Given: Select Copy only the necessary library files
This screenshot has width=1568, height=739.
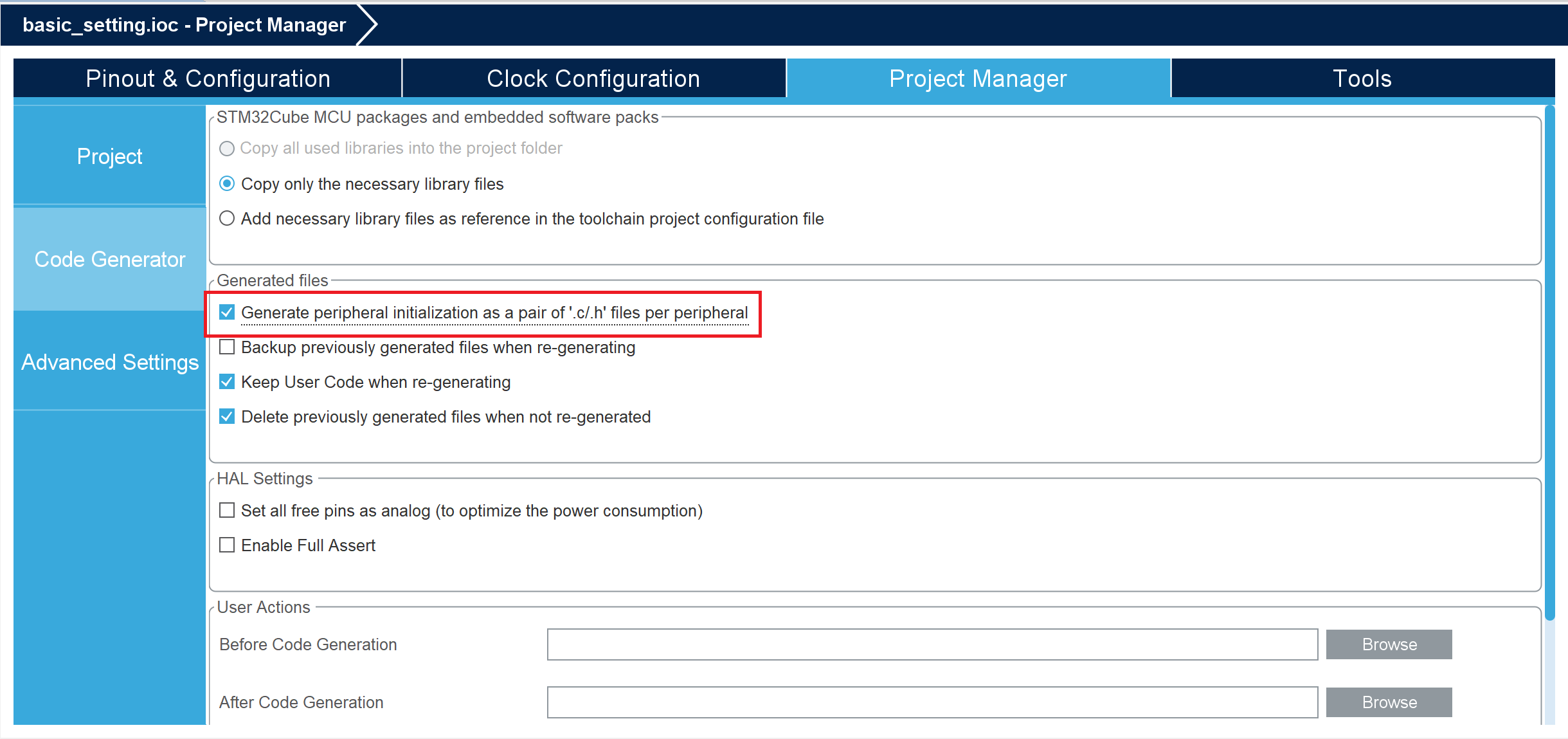Looking at the screenshot, I should pyautogui.click(x=227, y=184).
